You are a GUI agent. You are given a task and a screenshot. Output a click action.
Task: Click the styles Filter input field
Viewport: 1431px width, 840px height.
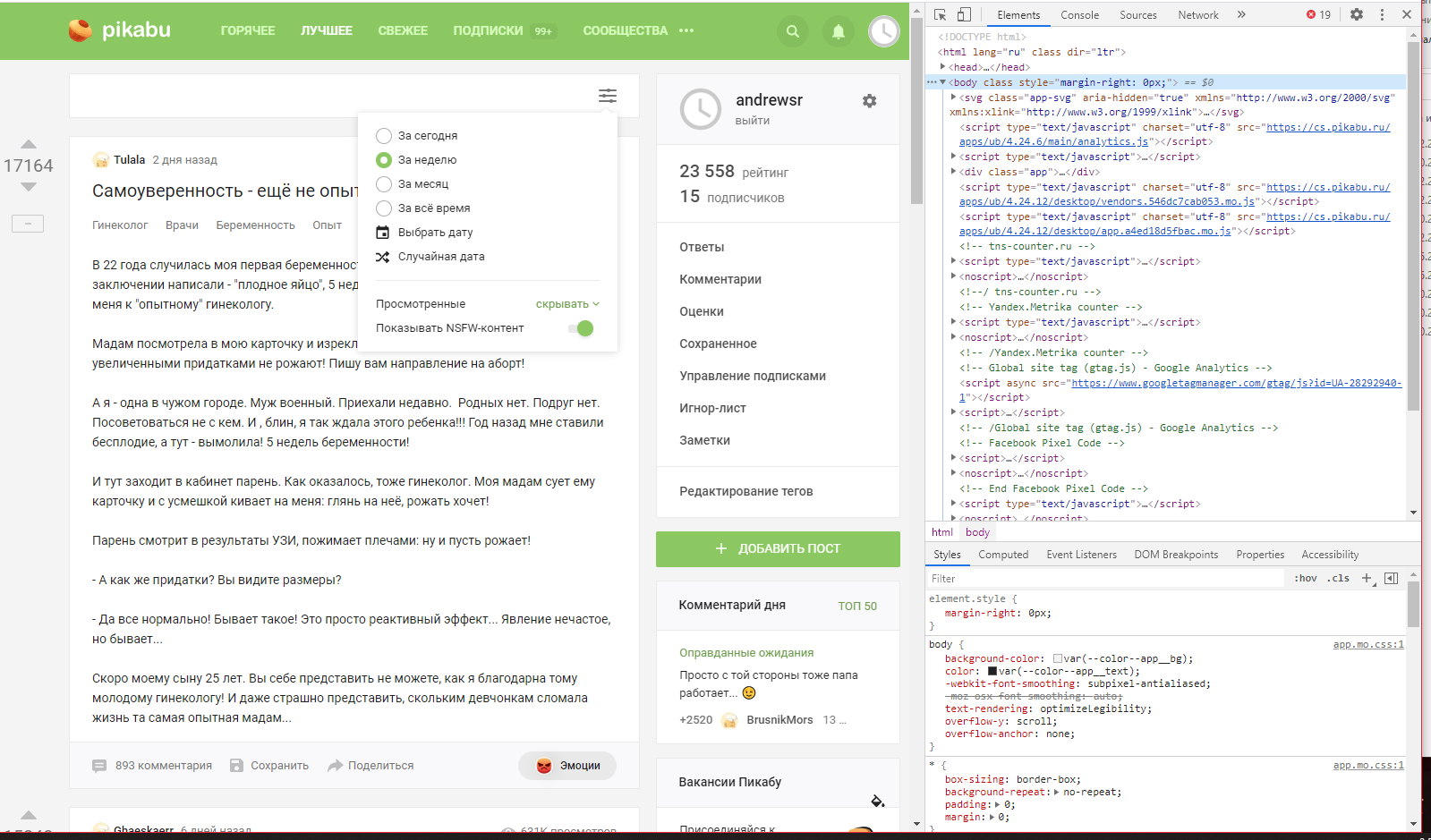[1105, 579]
